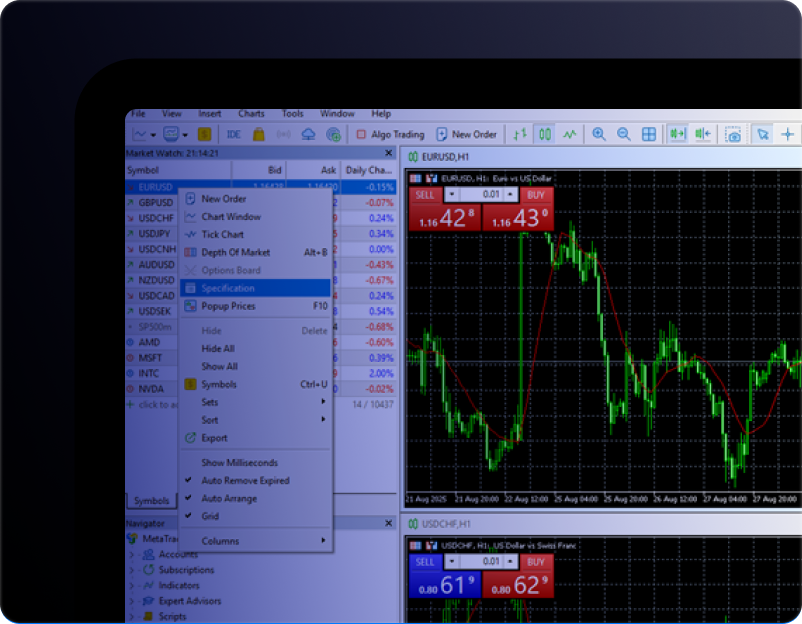Toggle Algo Trading in toolbar
The width and height of the screenshot is (802, 624).
point(389,134)
